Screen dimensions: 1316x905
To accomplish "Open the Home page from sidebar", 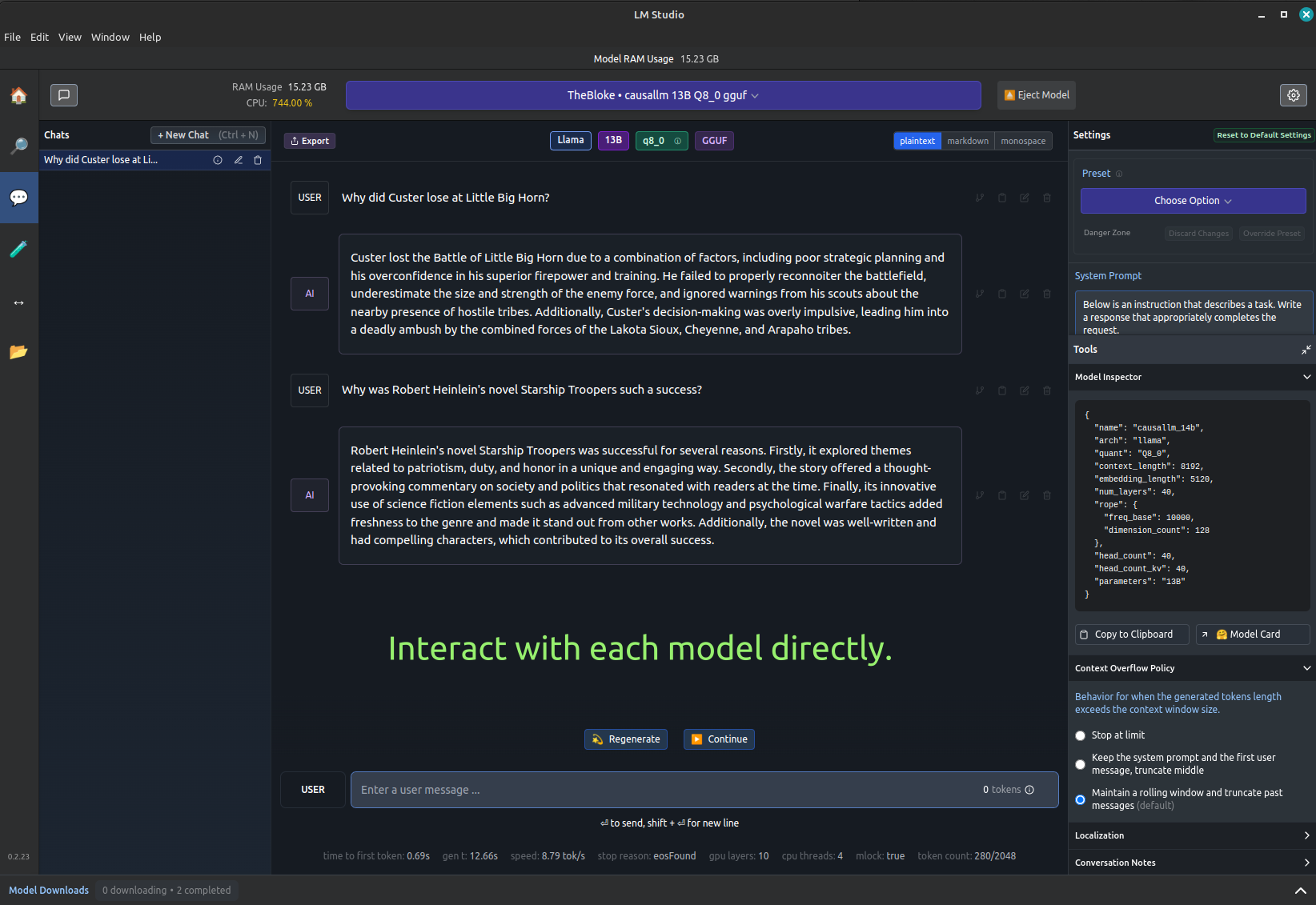I will [18, 96].
